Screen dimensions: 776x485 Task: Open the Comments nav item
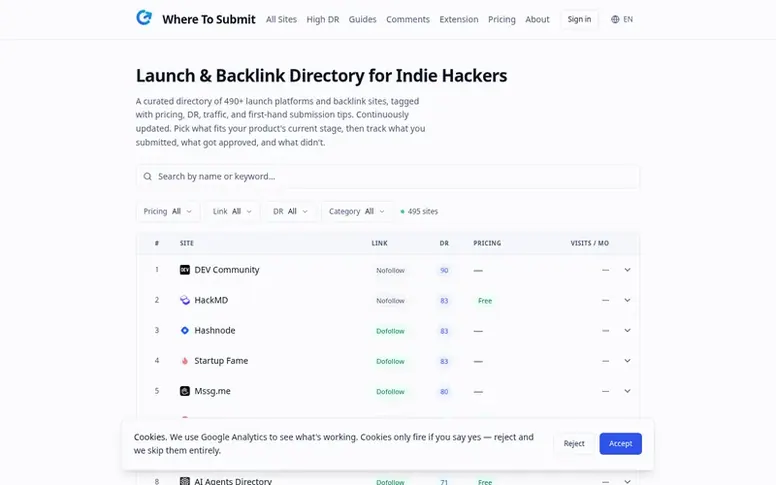(x=408, y=19)
